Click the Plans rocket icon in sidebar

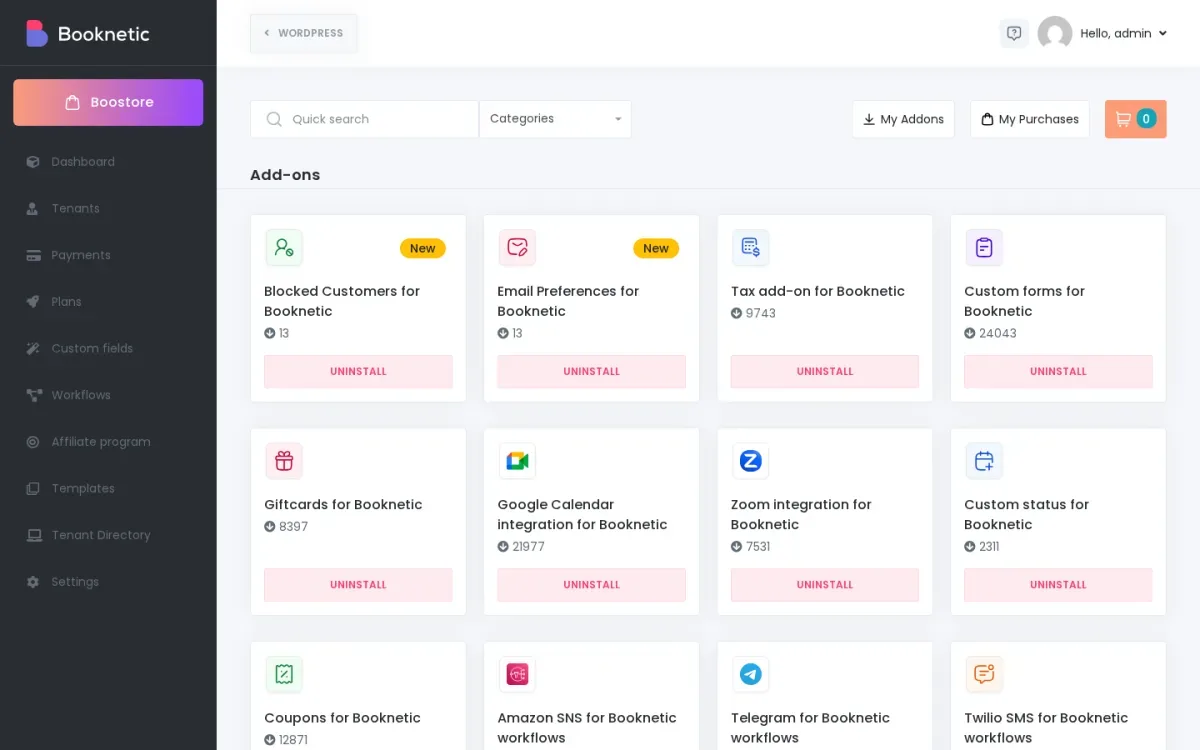pos(33,302)
